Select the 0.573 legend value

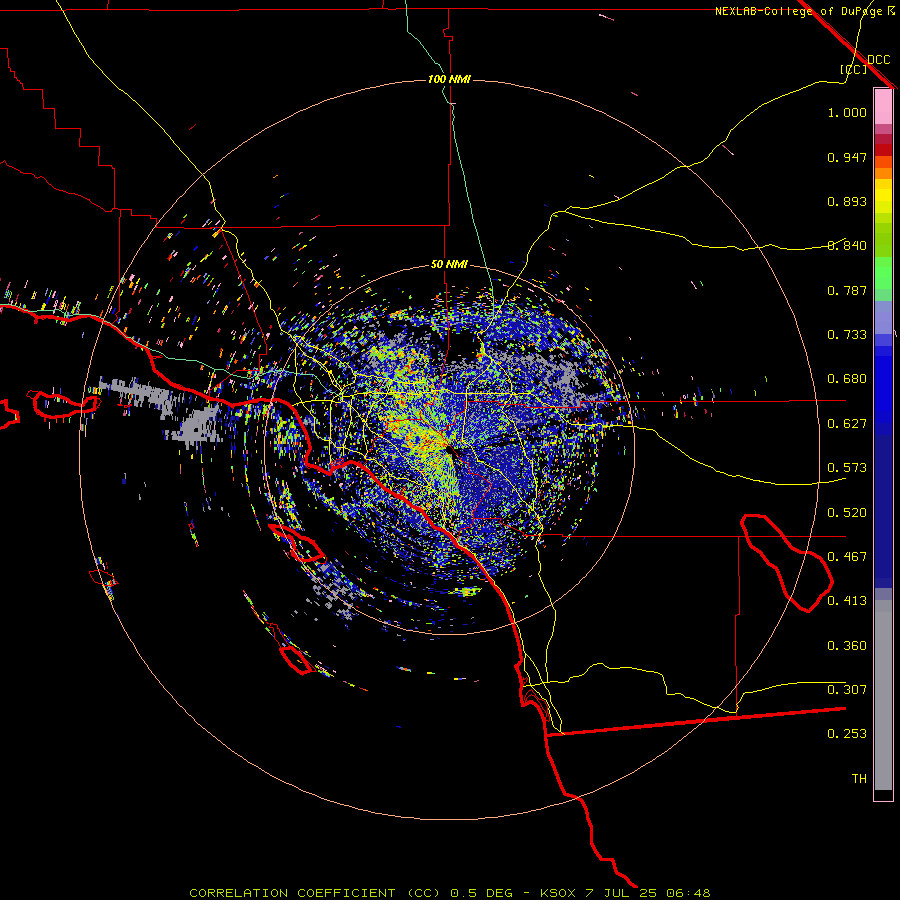point(847,468)
